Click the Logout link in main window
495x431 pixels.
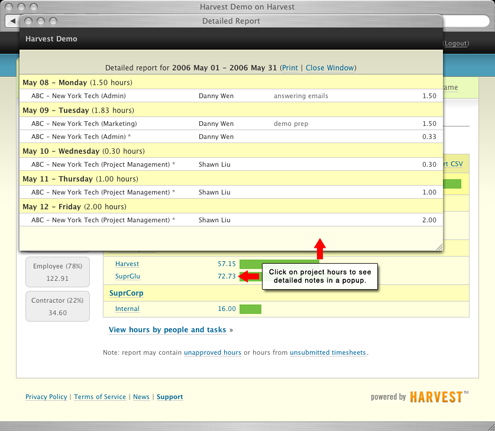coord(456,44)
